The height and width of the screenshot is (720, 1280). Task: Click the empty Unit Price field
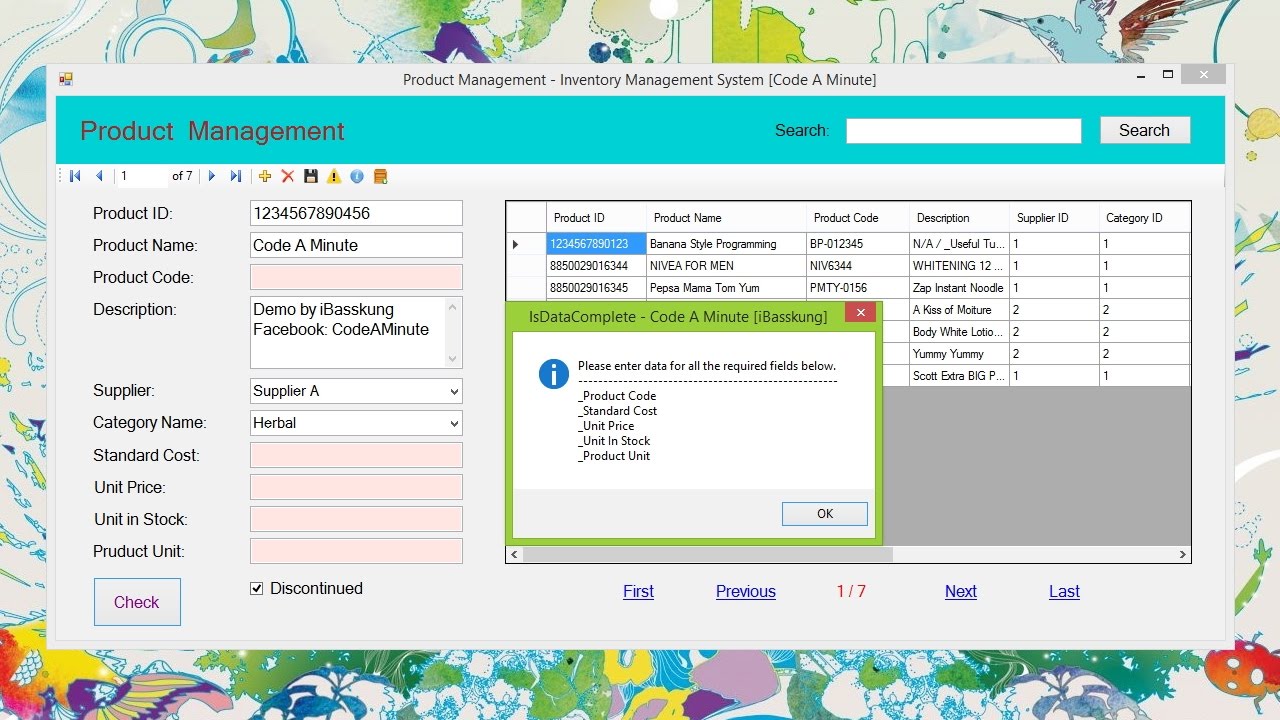[x=356, y=487]
